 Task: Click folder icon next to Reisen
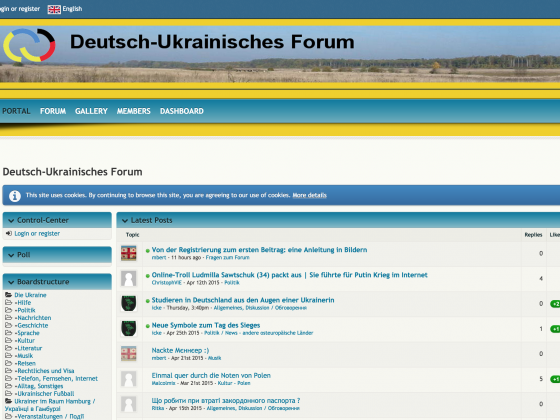[9, 363]
